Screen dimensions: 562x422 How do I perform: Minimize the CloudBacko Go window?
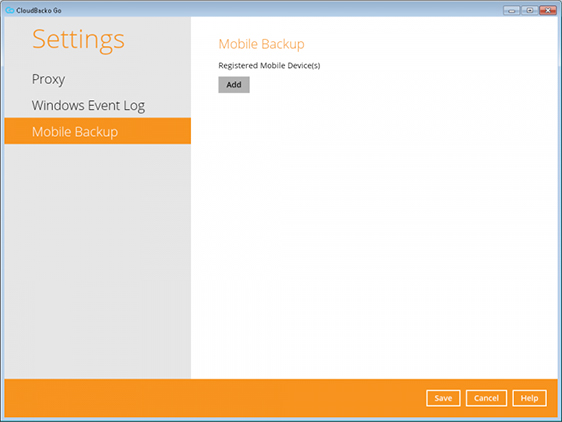point(511,10)
